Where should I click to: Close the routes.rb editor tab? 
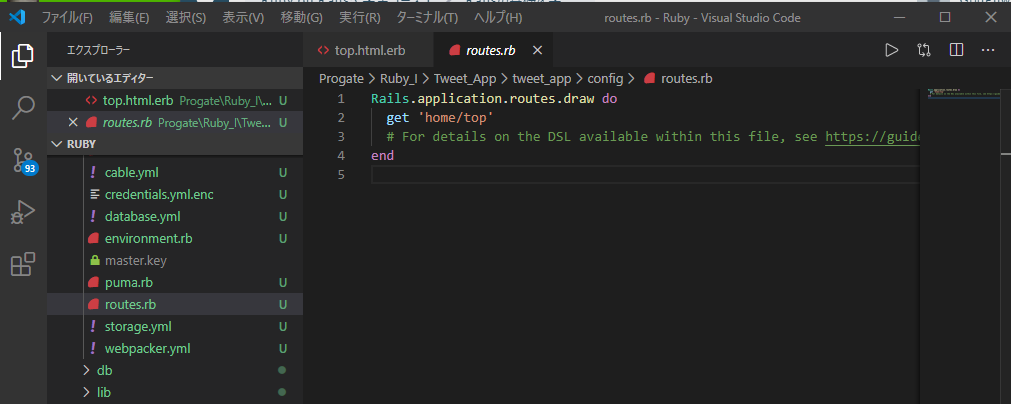click(537, 50)
